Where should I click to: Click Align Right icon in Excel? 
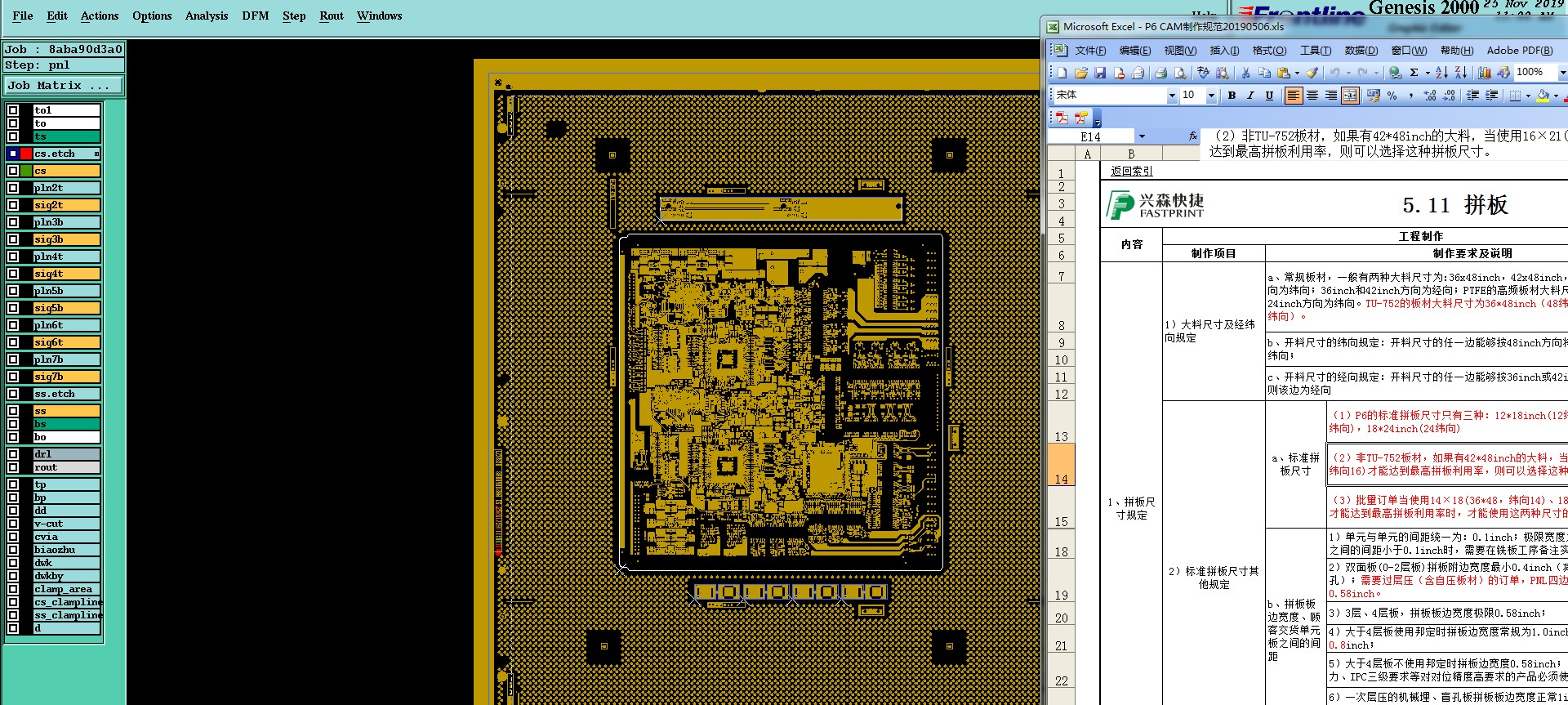pos(1331,96)
